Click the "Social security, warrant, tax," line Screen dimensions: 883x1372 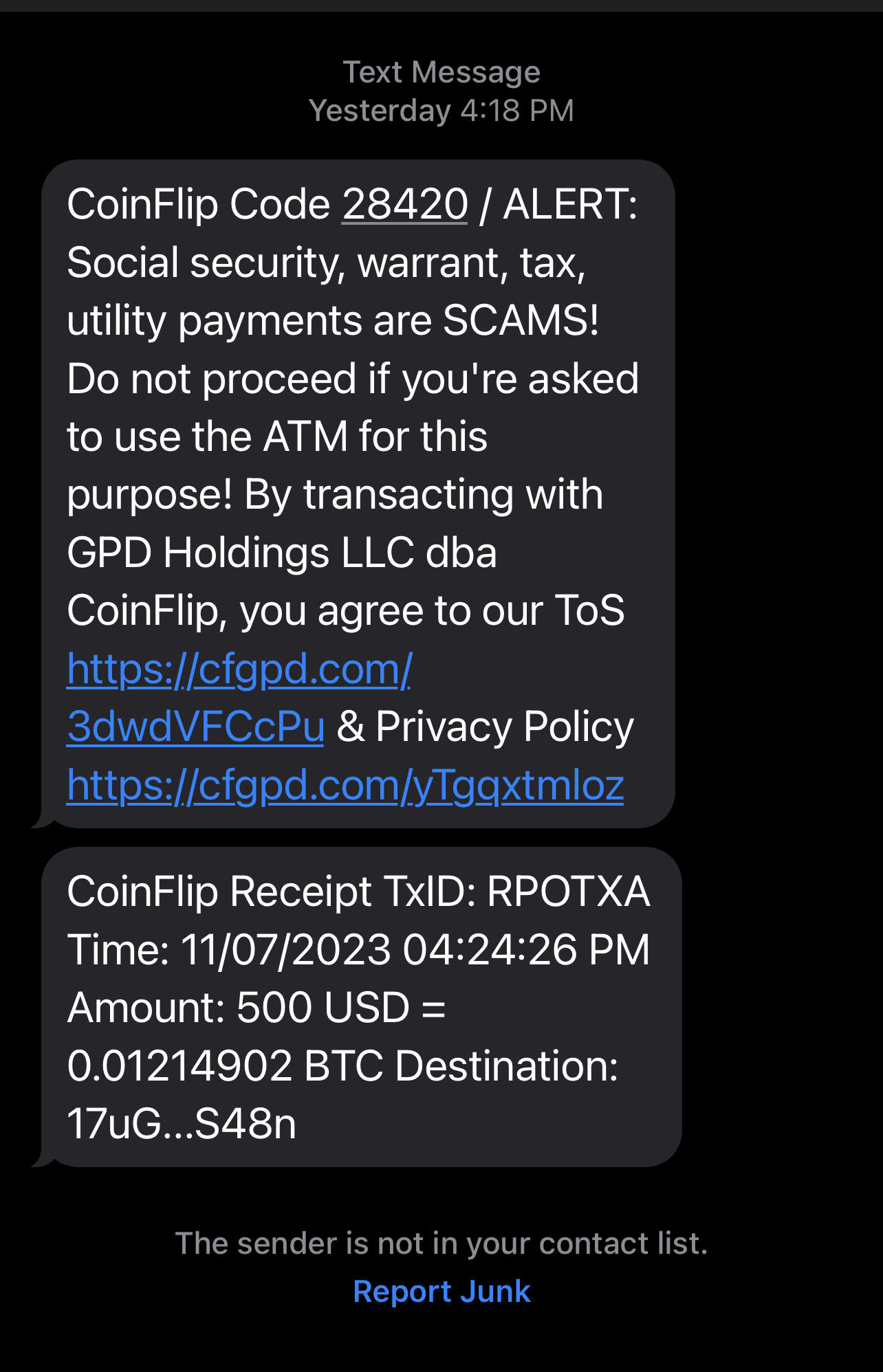(326, 263)
